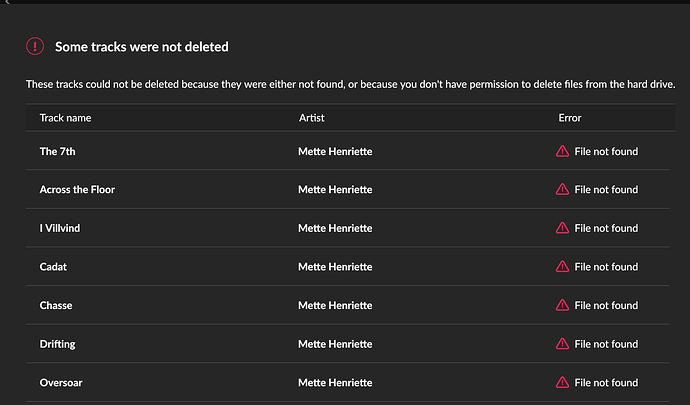Click the red alert icon beside the heading
690x405 pixels.
(35, 46)
